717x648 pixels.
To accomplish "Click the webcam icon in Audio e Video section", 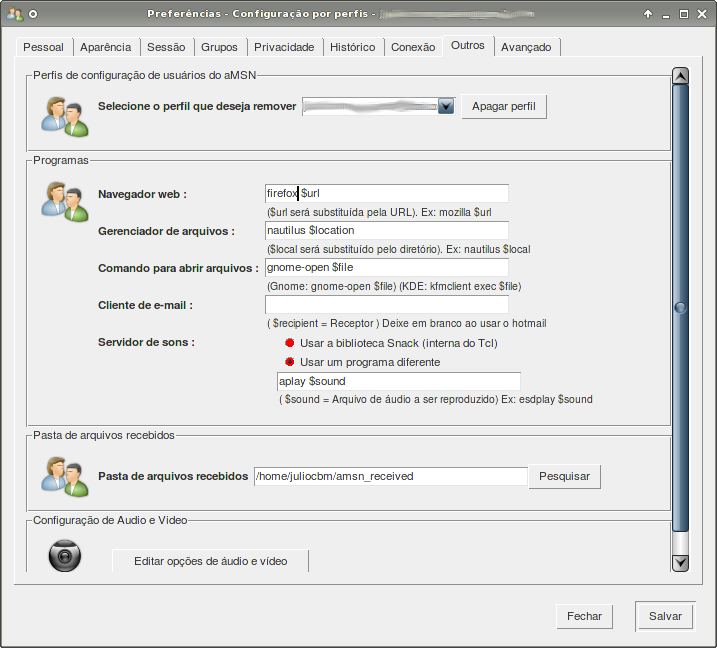I will point(64,556).
